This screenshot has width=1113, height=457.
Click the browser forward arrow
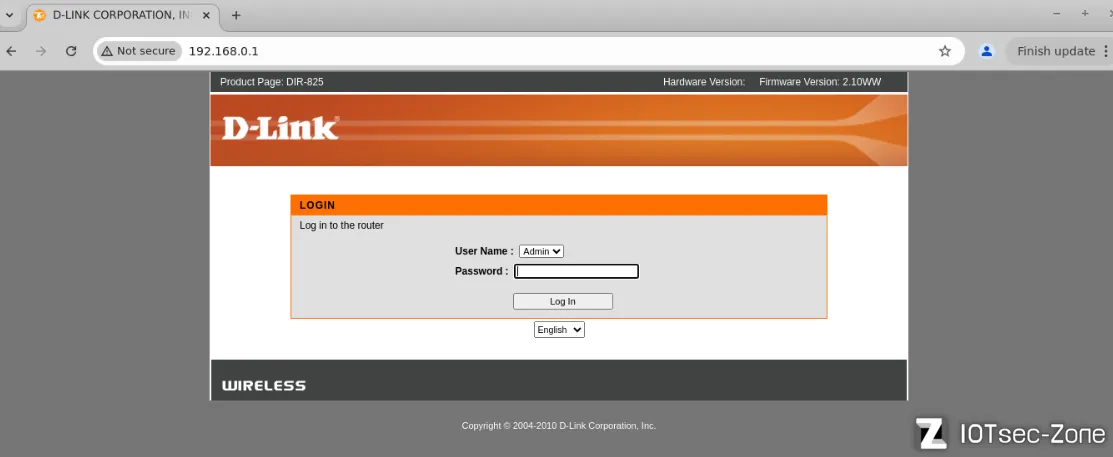41,51
